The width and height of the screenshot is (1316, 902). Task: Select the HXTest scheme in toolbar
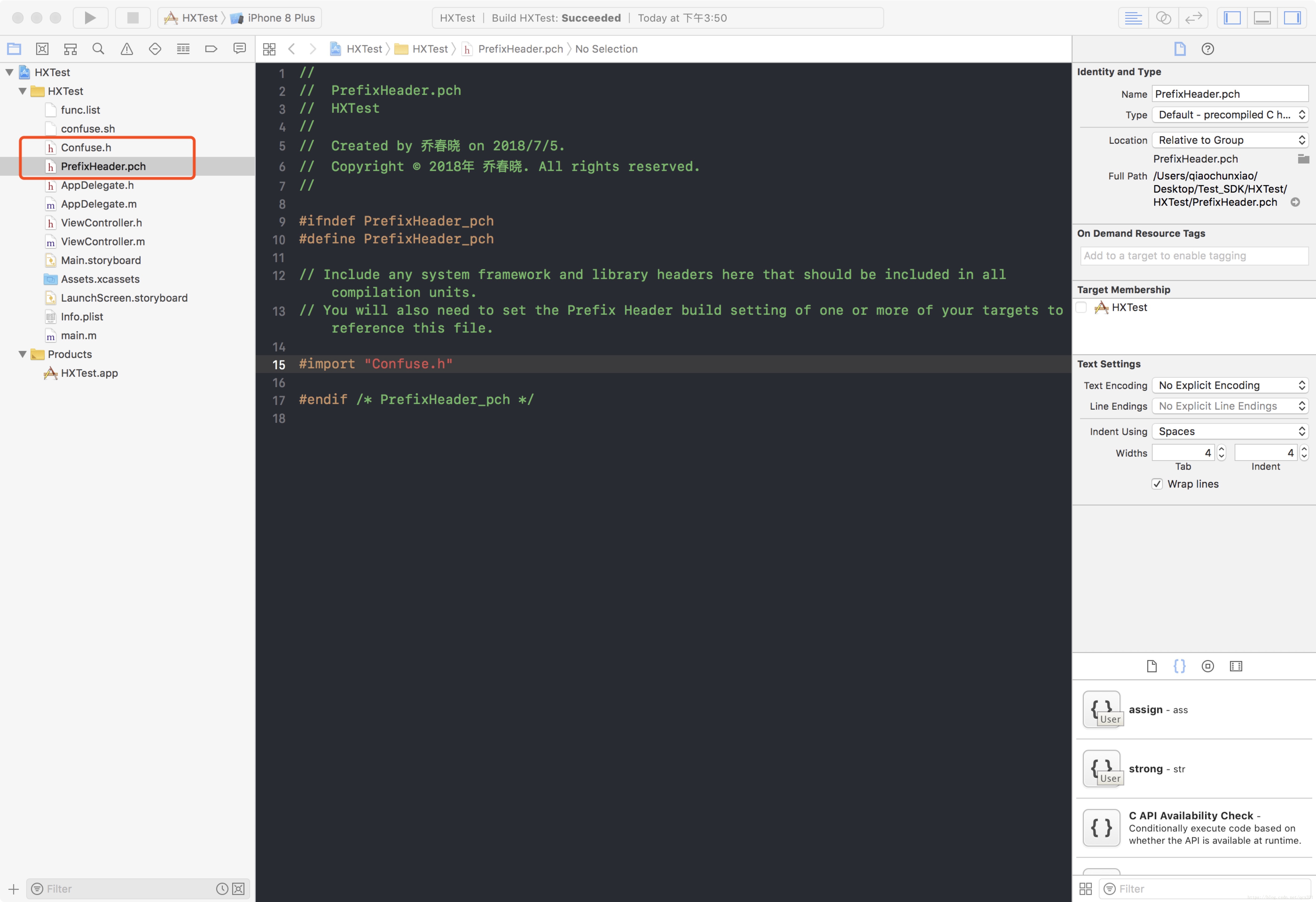[191, 18]
